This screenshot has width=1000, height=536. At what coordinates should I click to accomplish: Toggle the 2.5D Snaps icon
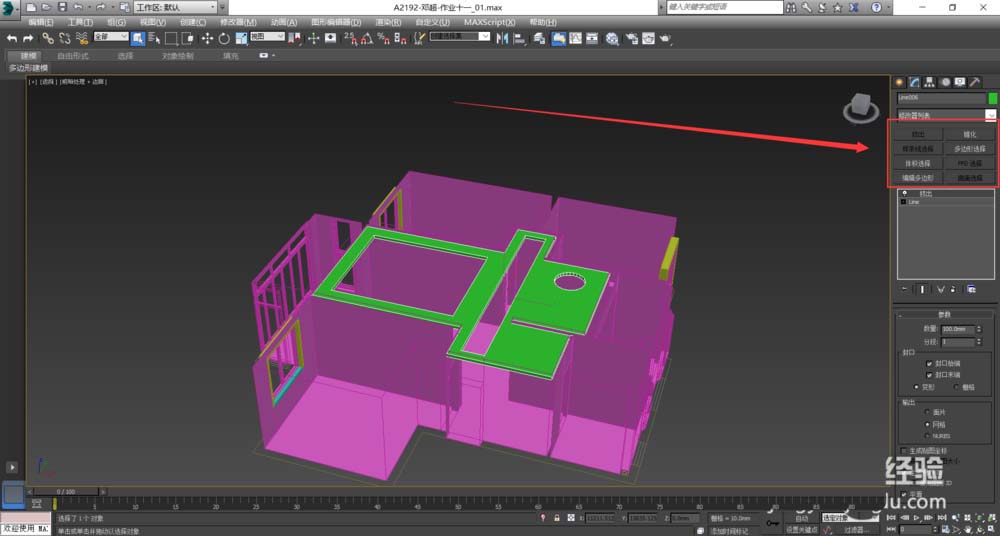click(x=350, y=38)
